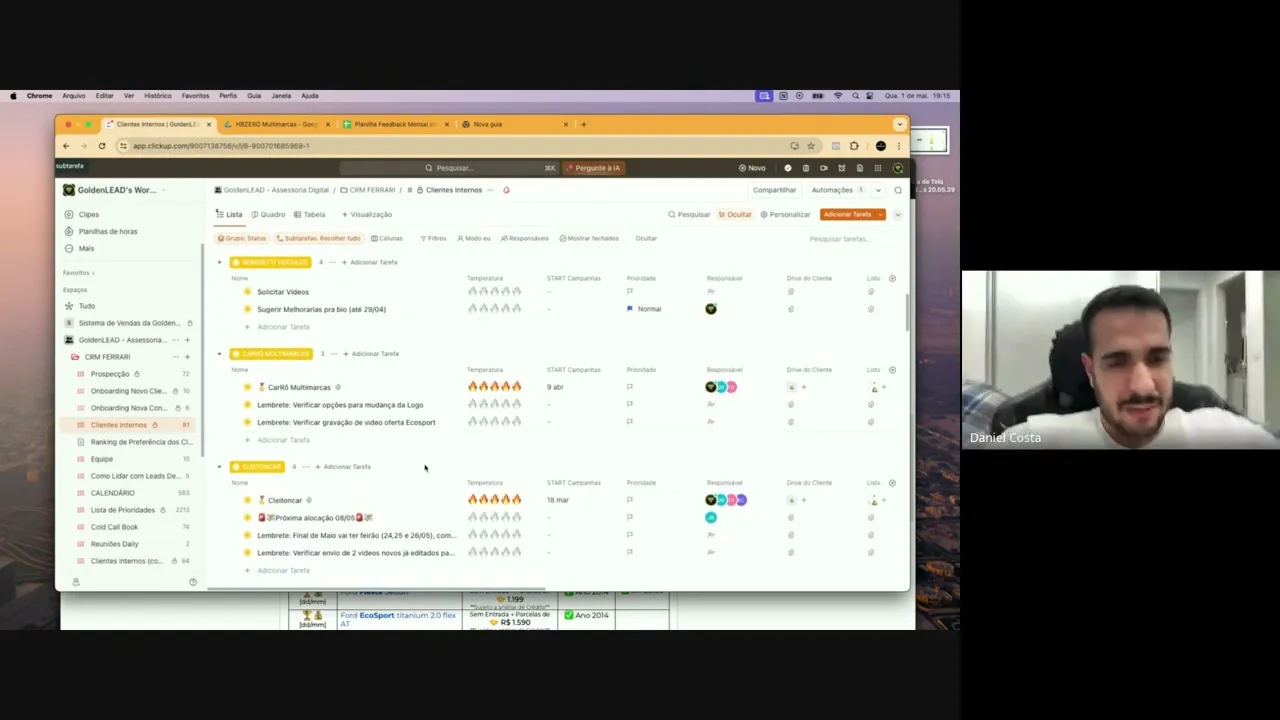
Task: Toggle status circle of Solicitar Videos task
Action: pyautogui.click(x=247, y=292)
